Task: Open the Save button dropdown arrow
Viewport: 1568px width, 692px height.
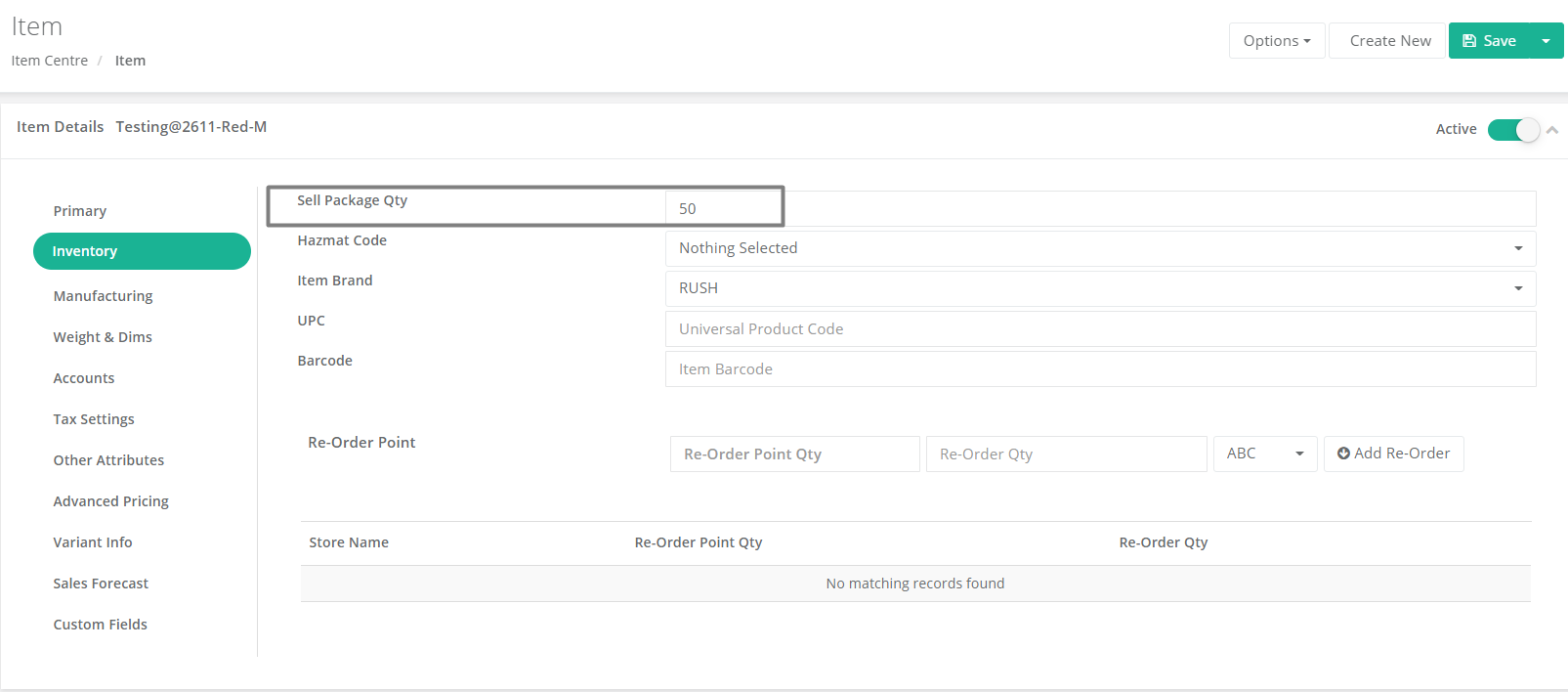Action: (x=1546, y=41)
